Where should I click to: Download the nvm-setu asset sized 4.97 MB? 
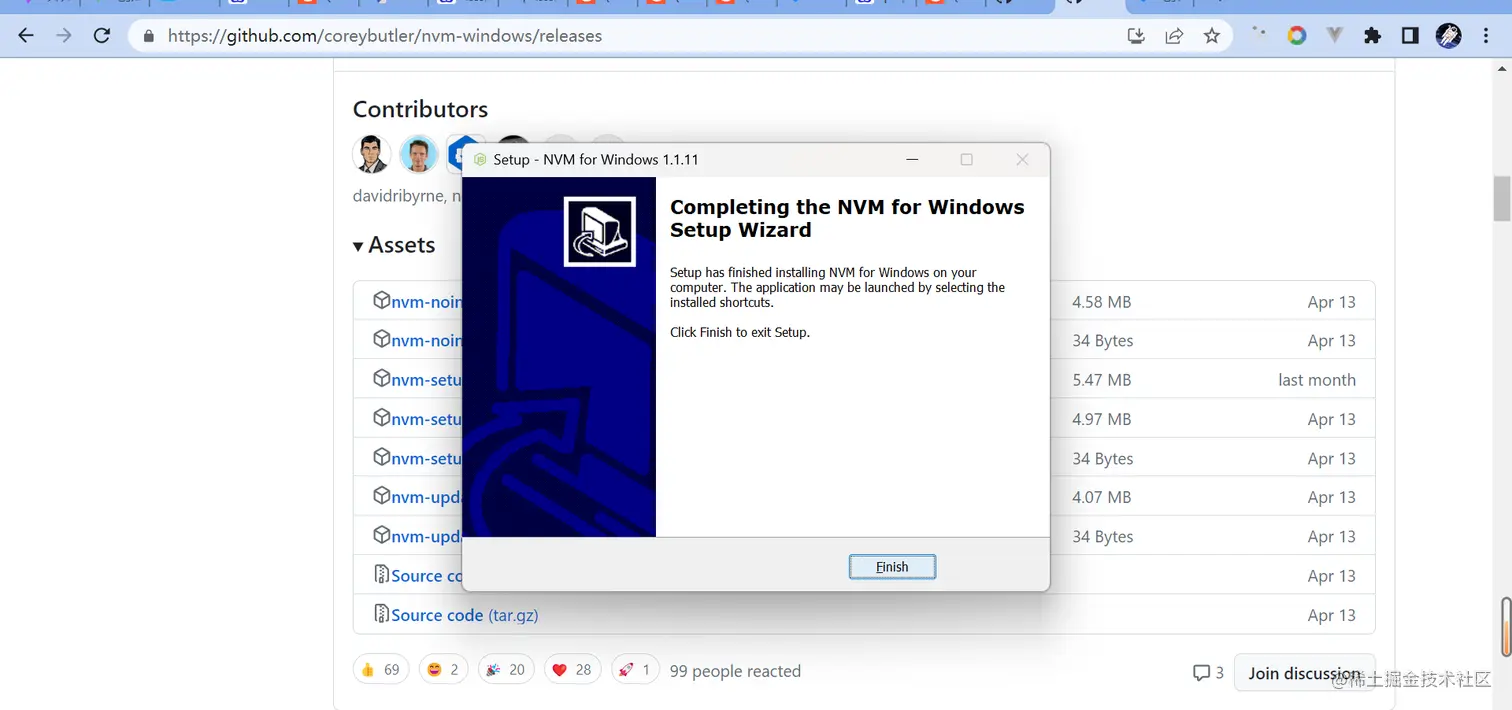[x=427, y=419]
